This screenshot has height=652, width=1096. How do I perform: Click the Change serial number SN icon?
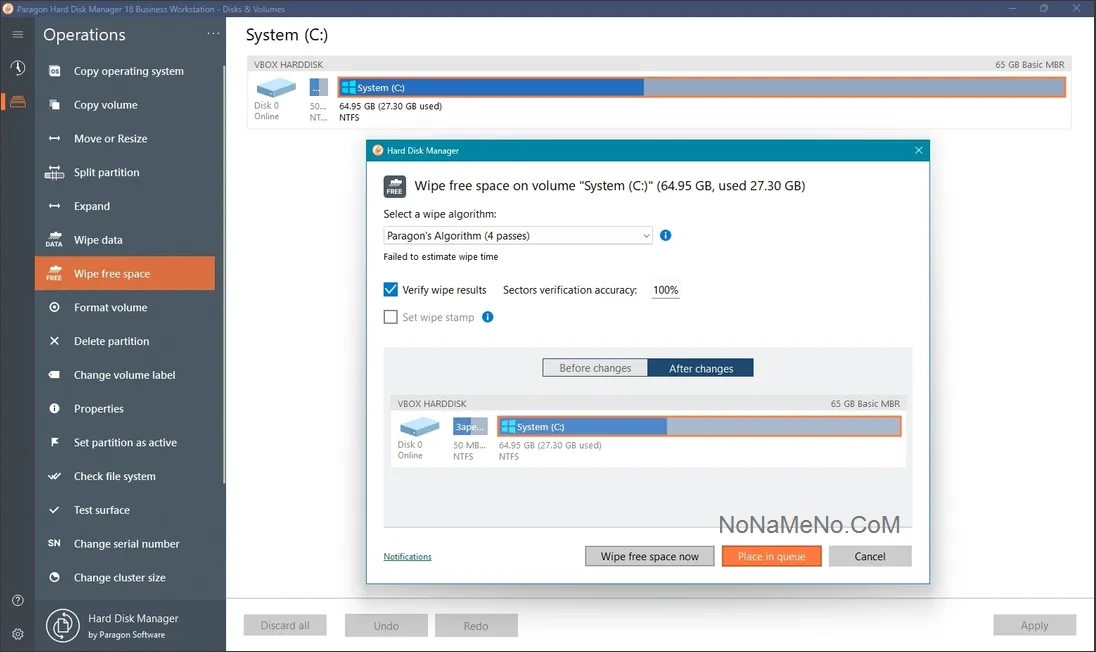[x=55, y=544]
